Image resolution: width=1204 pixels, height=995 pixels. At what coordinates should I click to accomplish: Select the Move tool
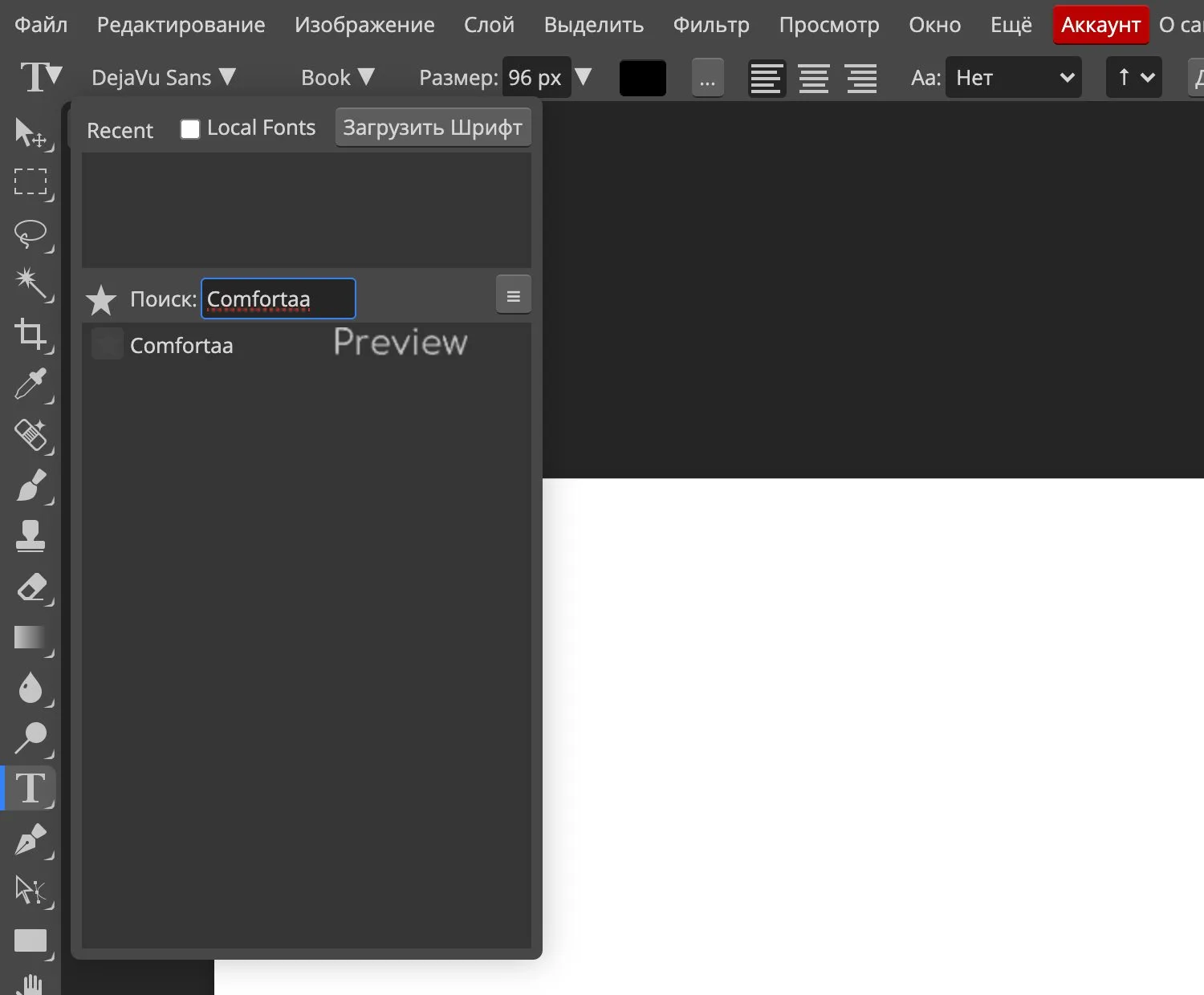click(x=31, y=132)
